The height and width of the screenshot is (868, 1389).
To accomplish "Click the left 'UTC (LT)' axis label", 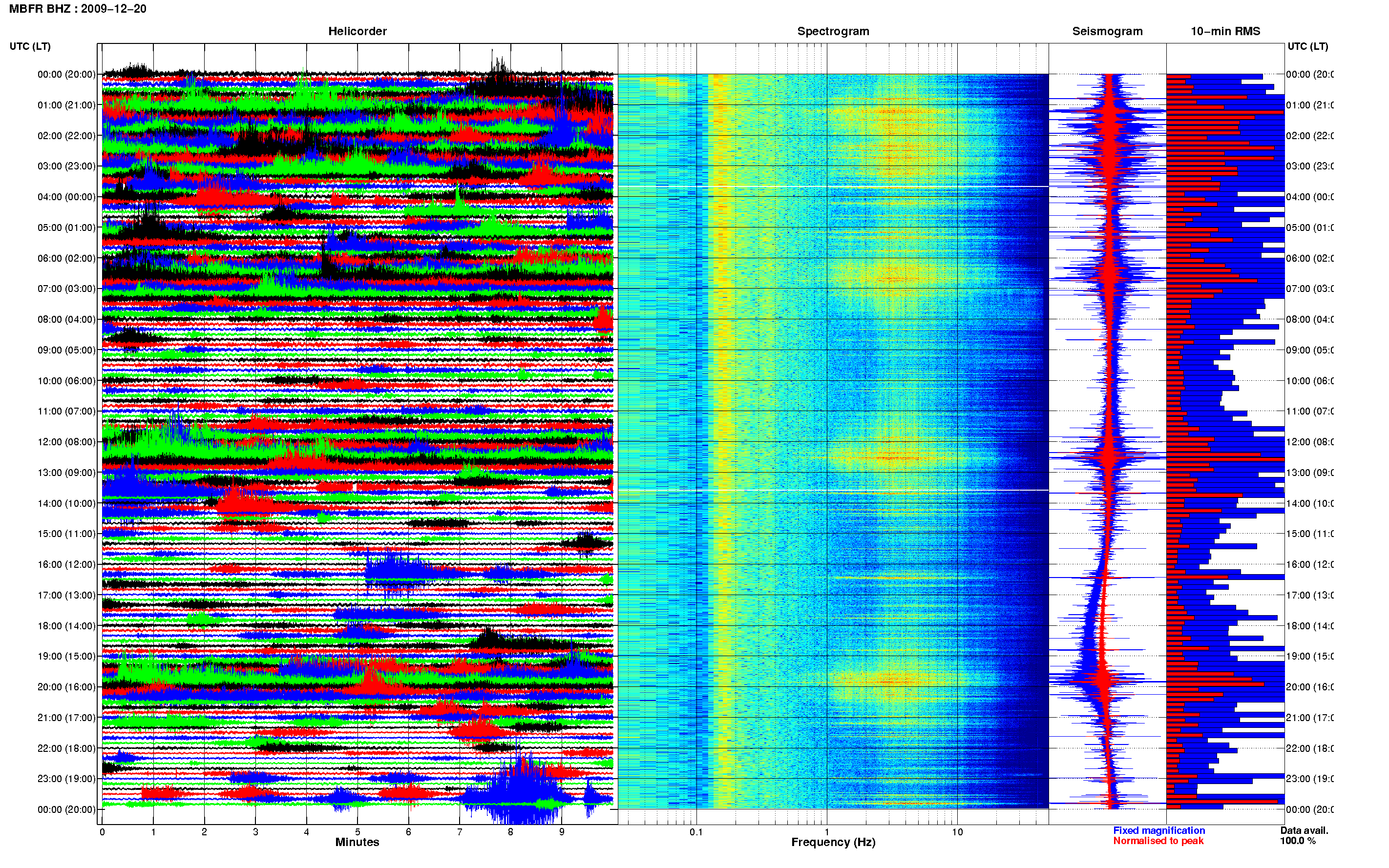I will tap(30, 46).
